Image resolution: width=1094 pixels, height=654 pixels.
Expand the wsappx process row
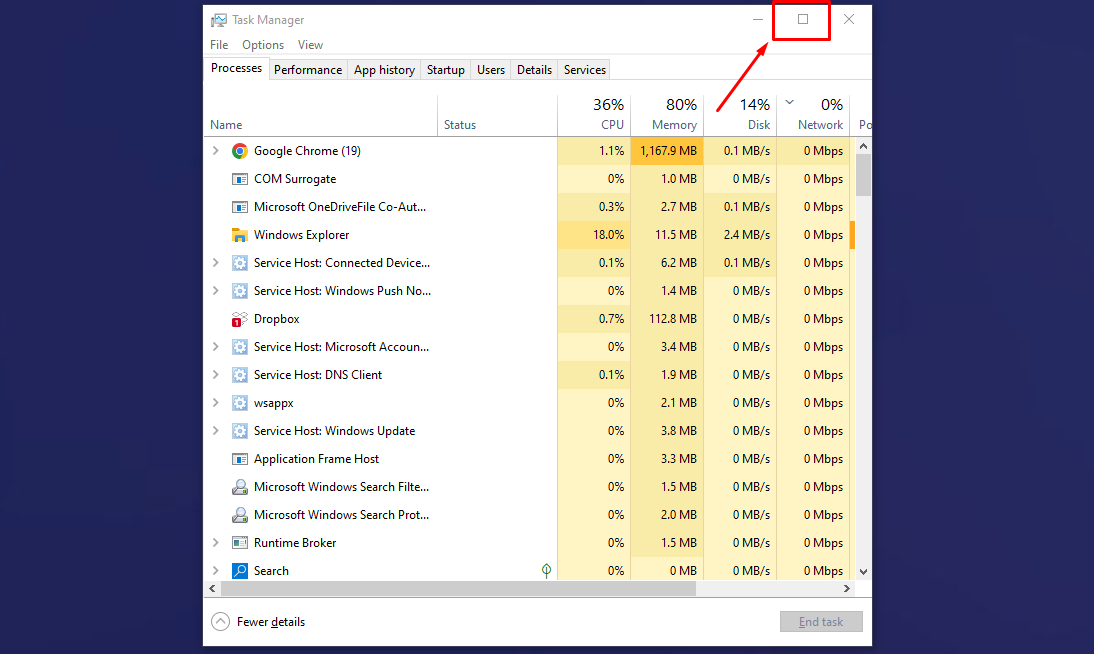(216, 403)
